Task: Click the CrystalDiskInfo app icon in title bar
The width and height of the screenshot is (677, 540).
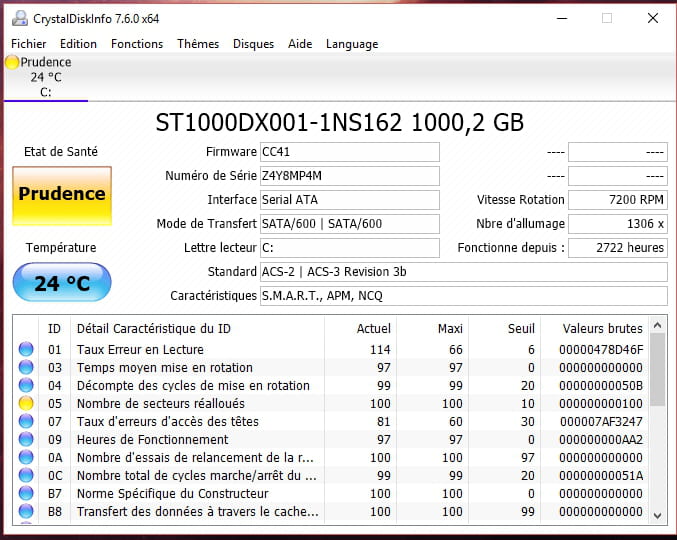Action: [x=20, y=19]
